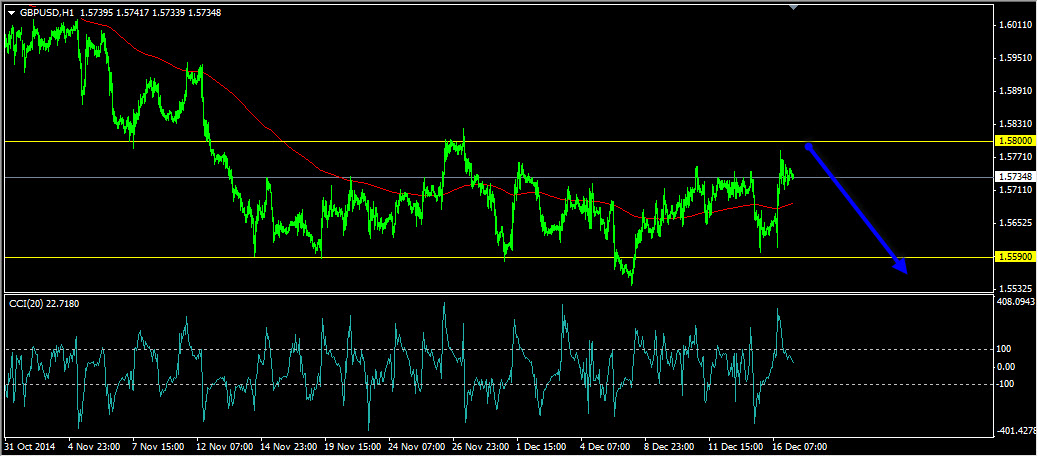Select the blue downward trend arrow
This screenshot has width=1038, height=457.
(855, 208)
